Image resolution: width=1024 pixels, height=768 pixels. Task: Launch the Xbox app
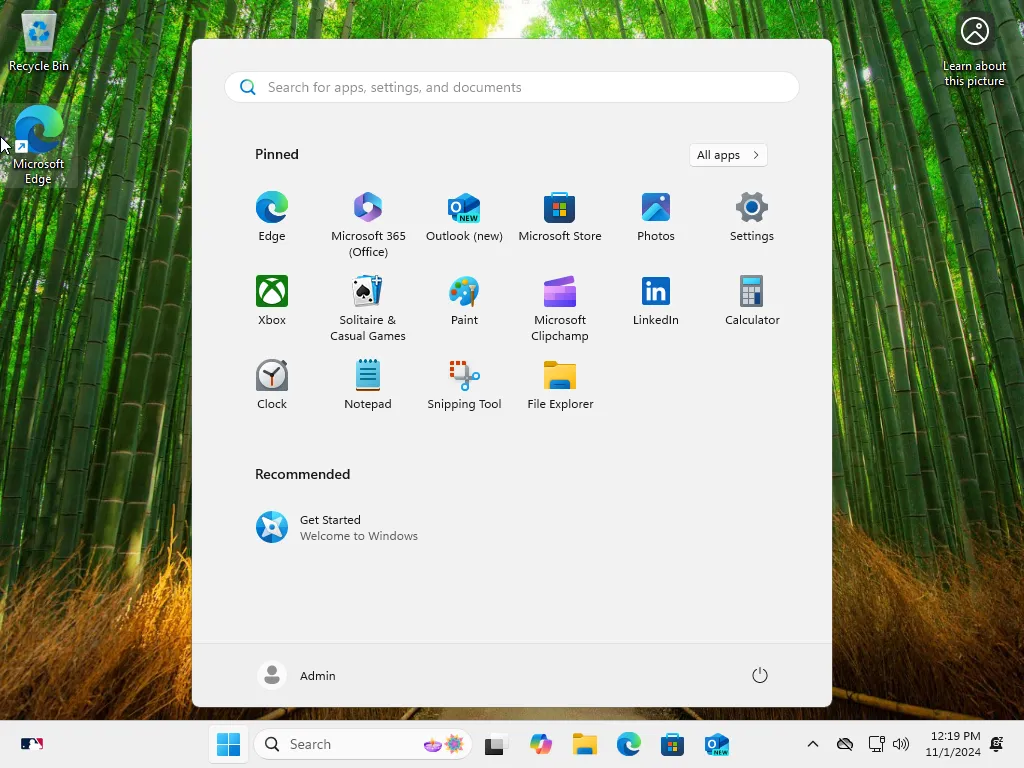pos(272,301)
